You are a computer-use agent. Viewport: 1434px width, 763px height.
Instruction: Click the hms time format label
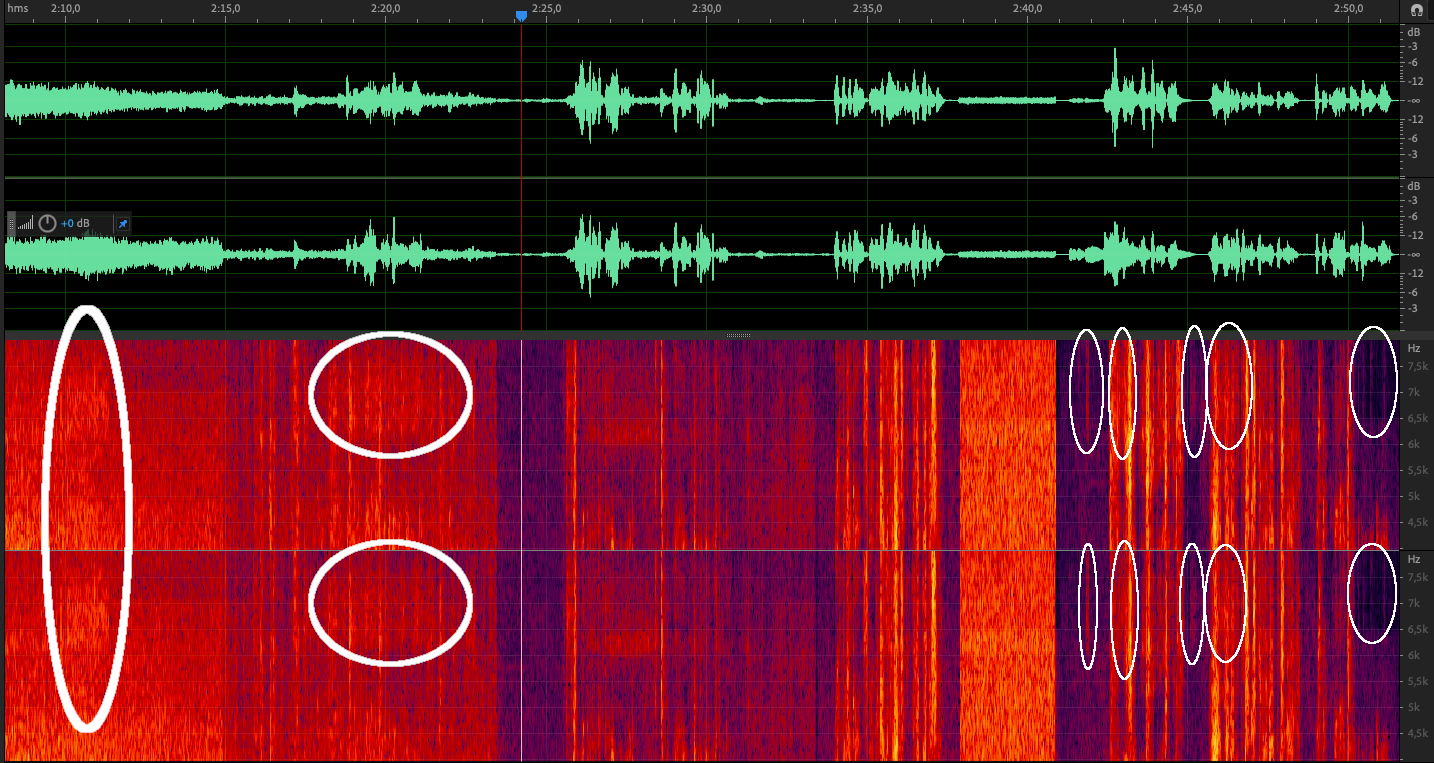tap(18, 8)
